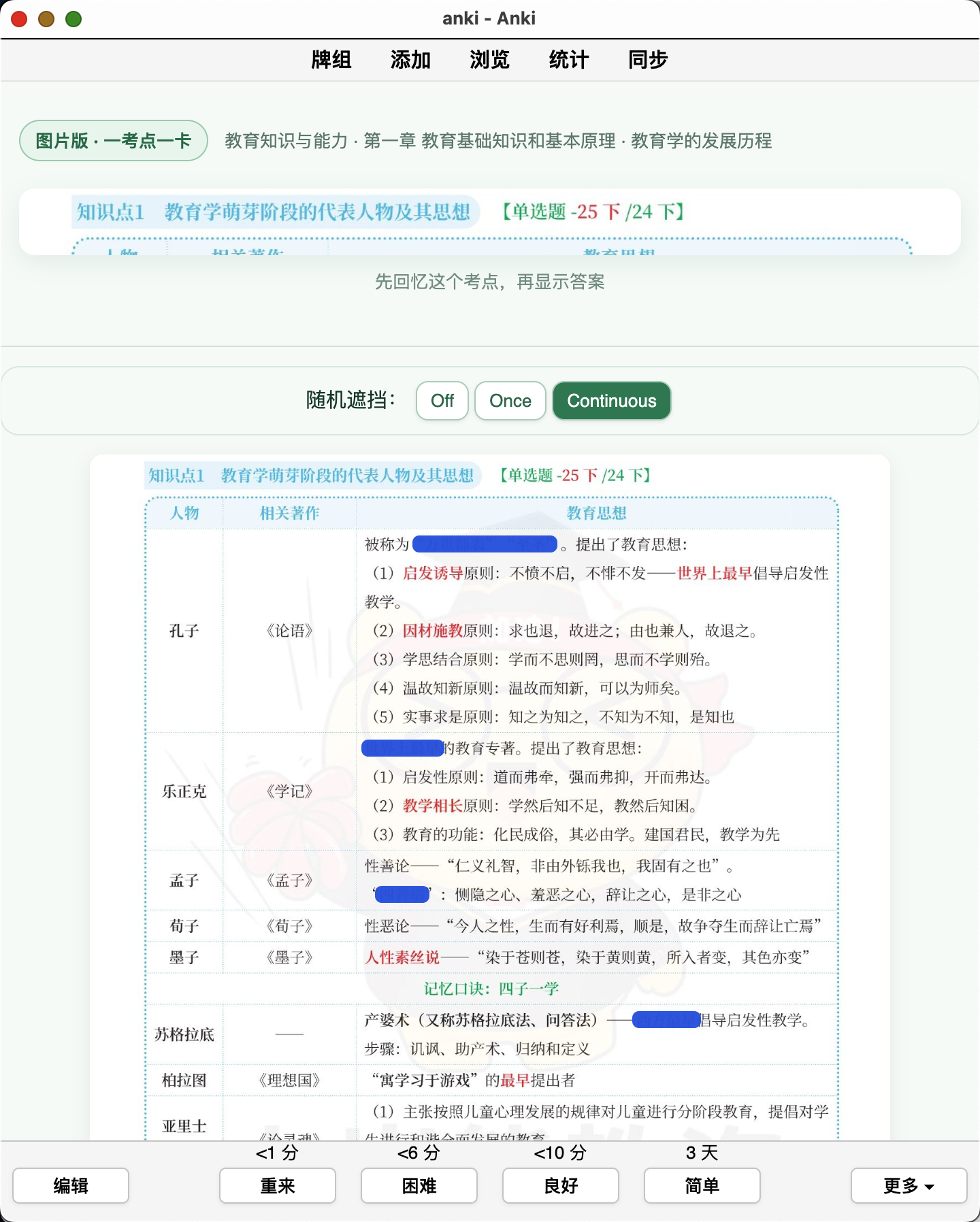980x1222 pixels.
Task: Reveal the blue mask in the 苏格拉底 row
Action: pyautogui.click(x=666, y=1020)
